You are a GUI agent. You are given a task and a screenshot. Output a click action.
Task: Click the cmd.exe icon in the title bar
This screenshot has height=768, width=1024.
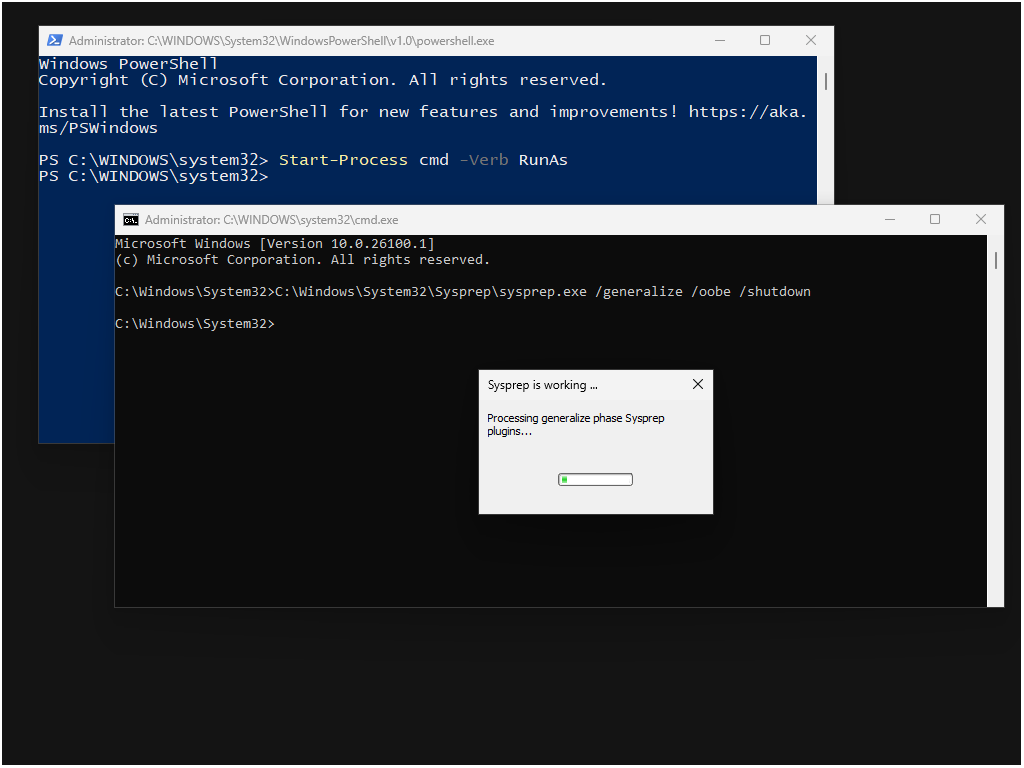pyautogui.click(x=131, y=219)
